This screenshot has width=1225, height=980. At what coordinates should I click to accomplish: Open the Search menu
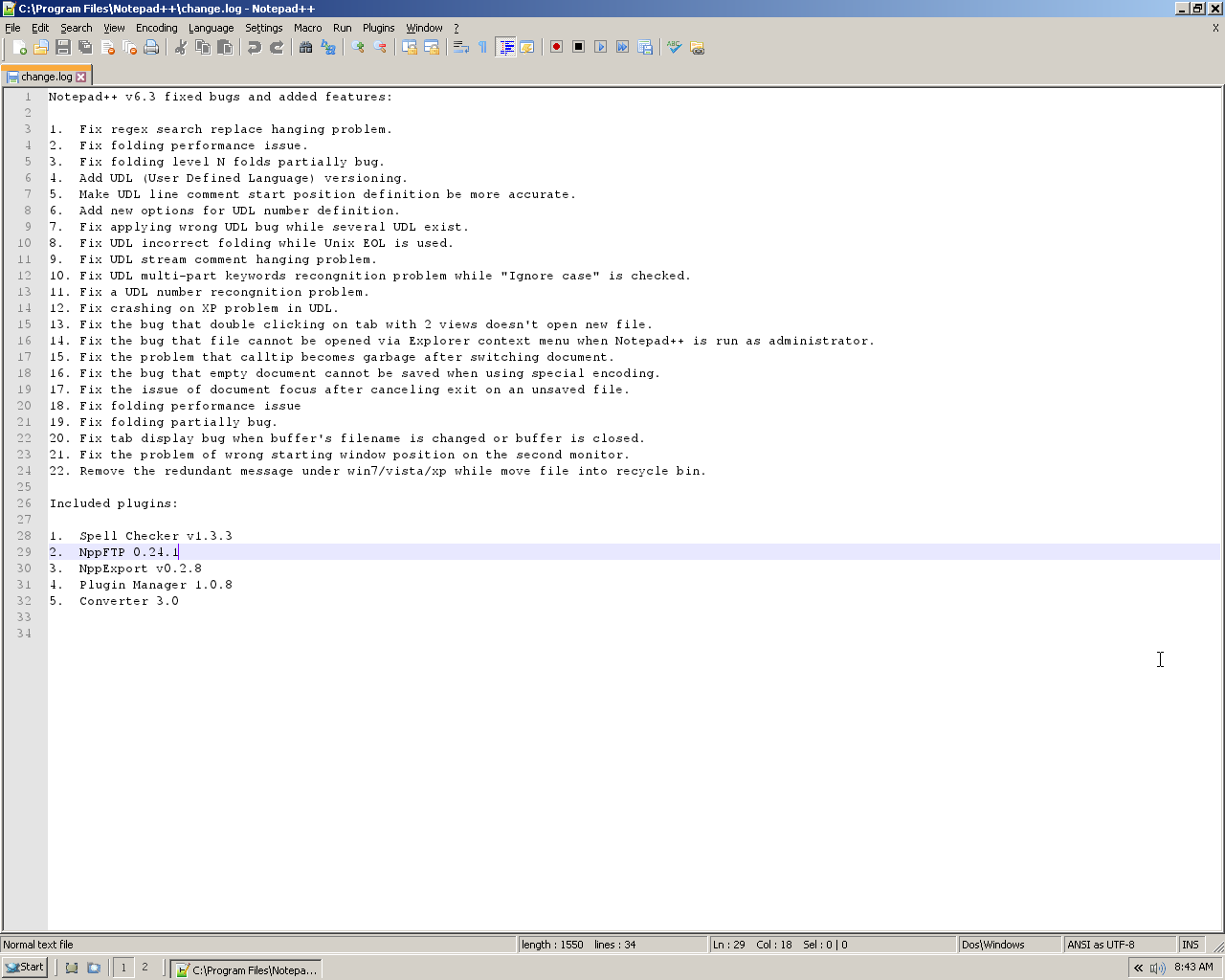click(77, 28)
